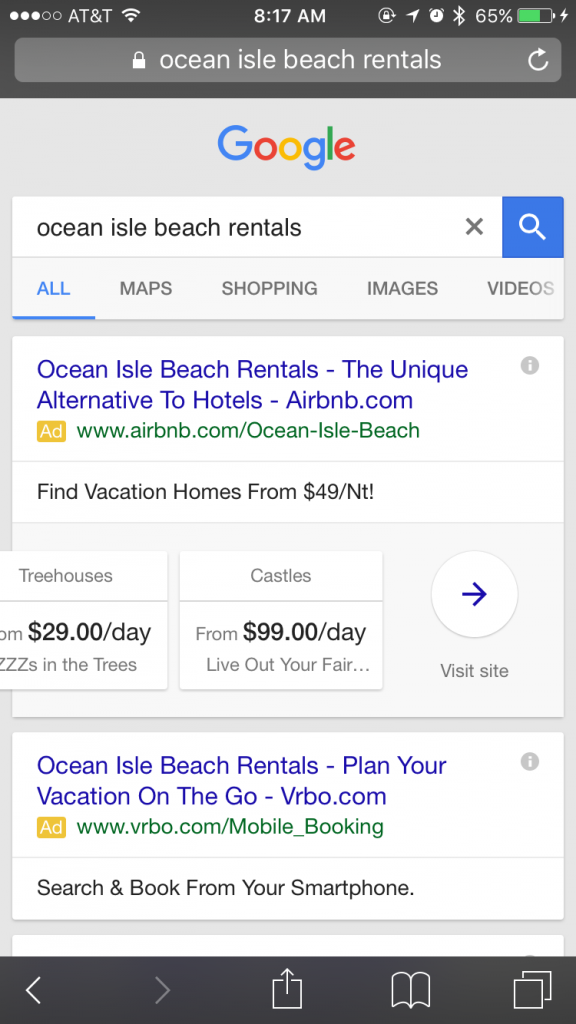
Task: Navigate back using the back arrow
Action: pyautogui.click(x=33, y=989)
